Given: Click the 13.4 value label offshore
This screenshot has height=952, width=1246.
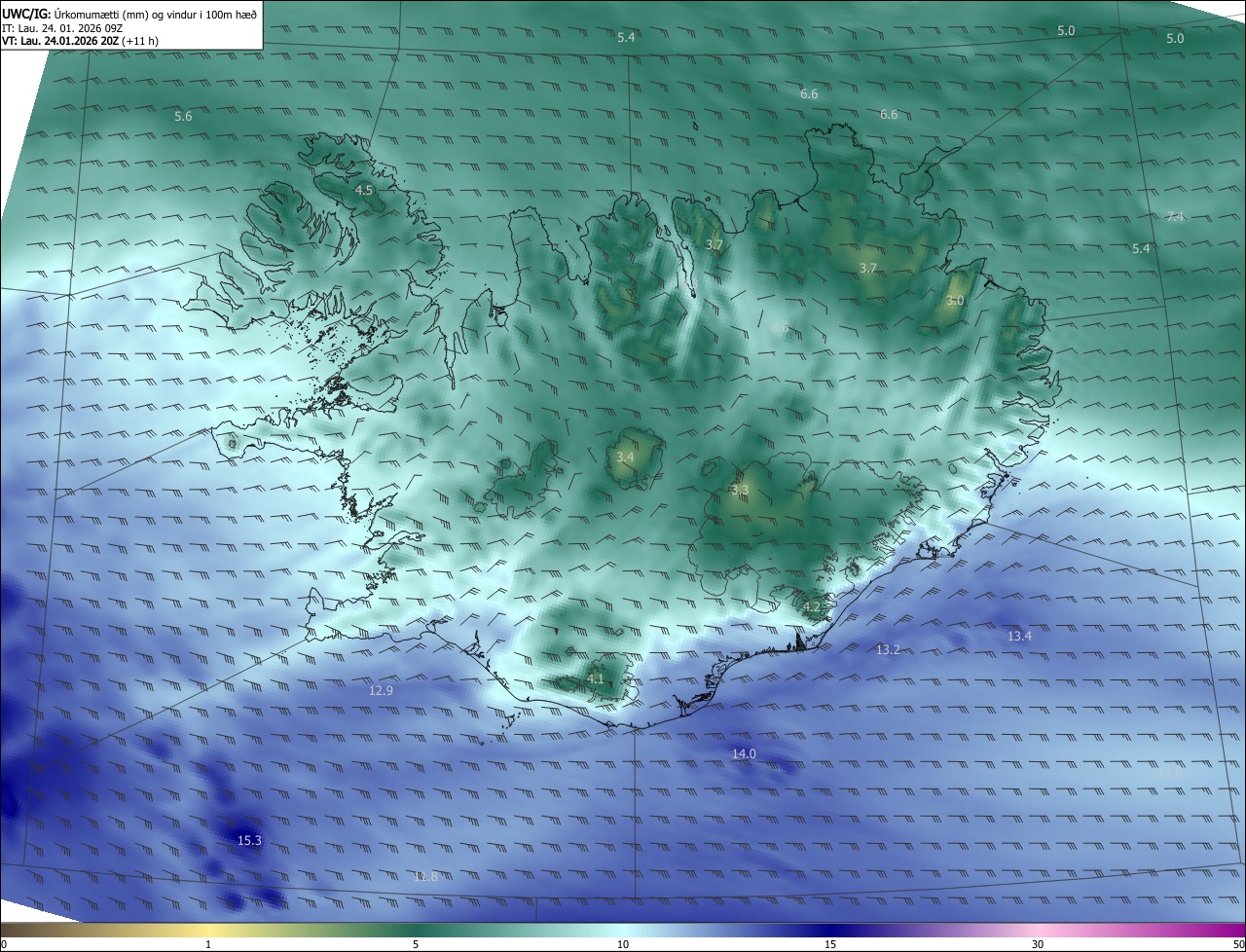Looking at the screenshot, I should [x=1019, y=637].
